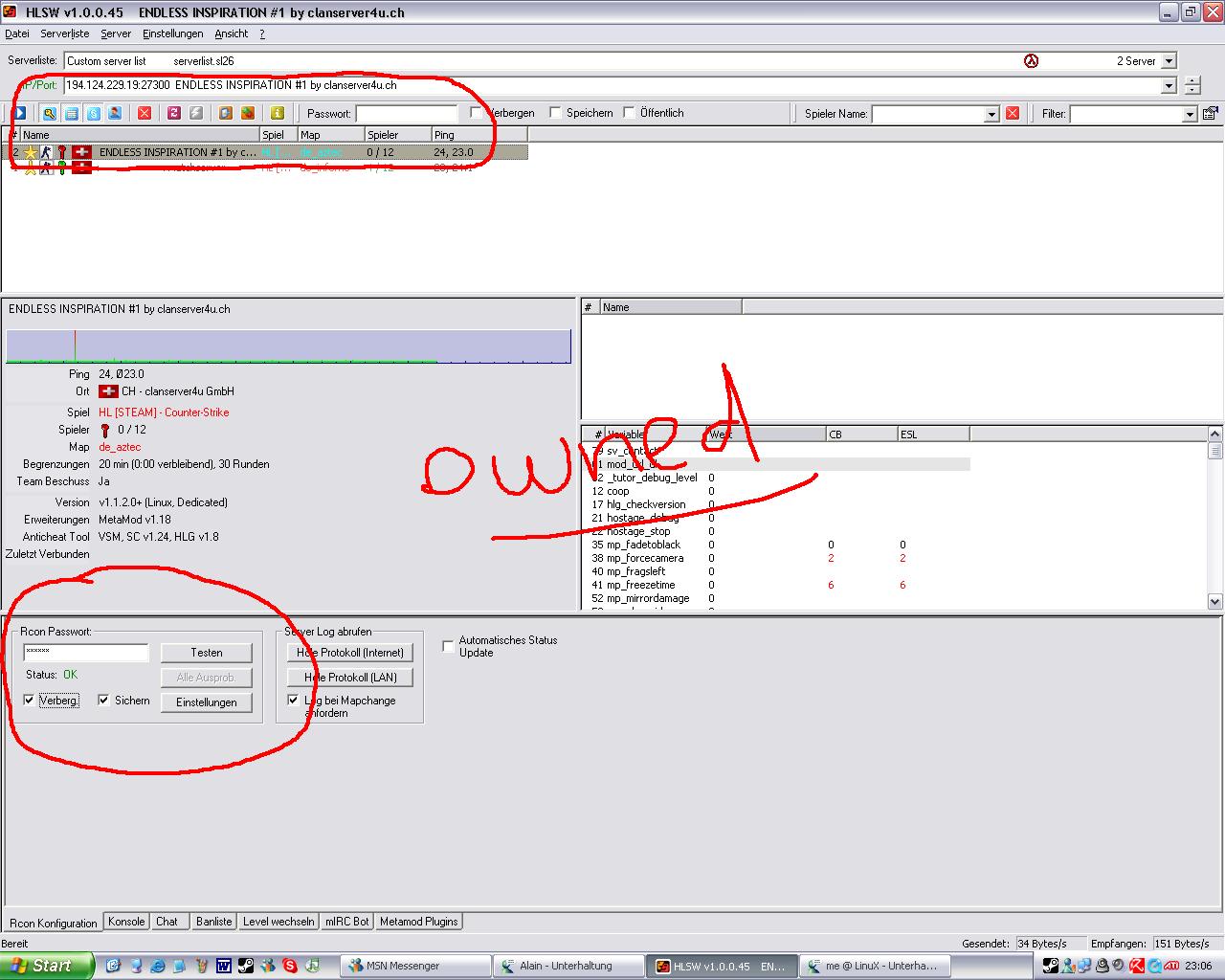Open the Ansicht menu
Screen dimensions: 1225x980
click(232, 33)
